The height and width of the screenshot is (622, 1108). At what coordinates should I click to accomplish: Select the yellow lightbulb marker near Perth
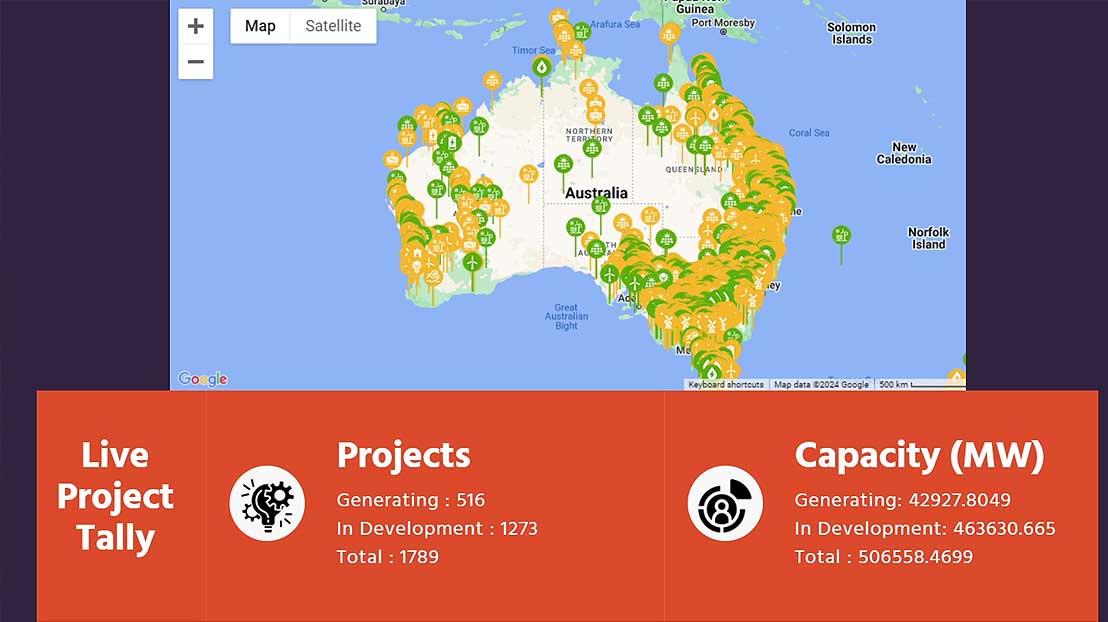point(416,266)
